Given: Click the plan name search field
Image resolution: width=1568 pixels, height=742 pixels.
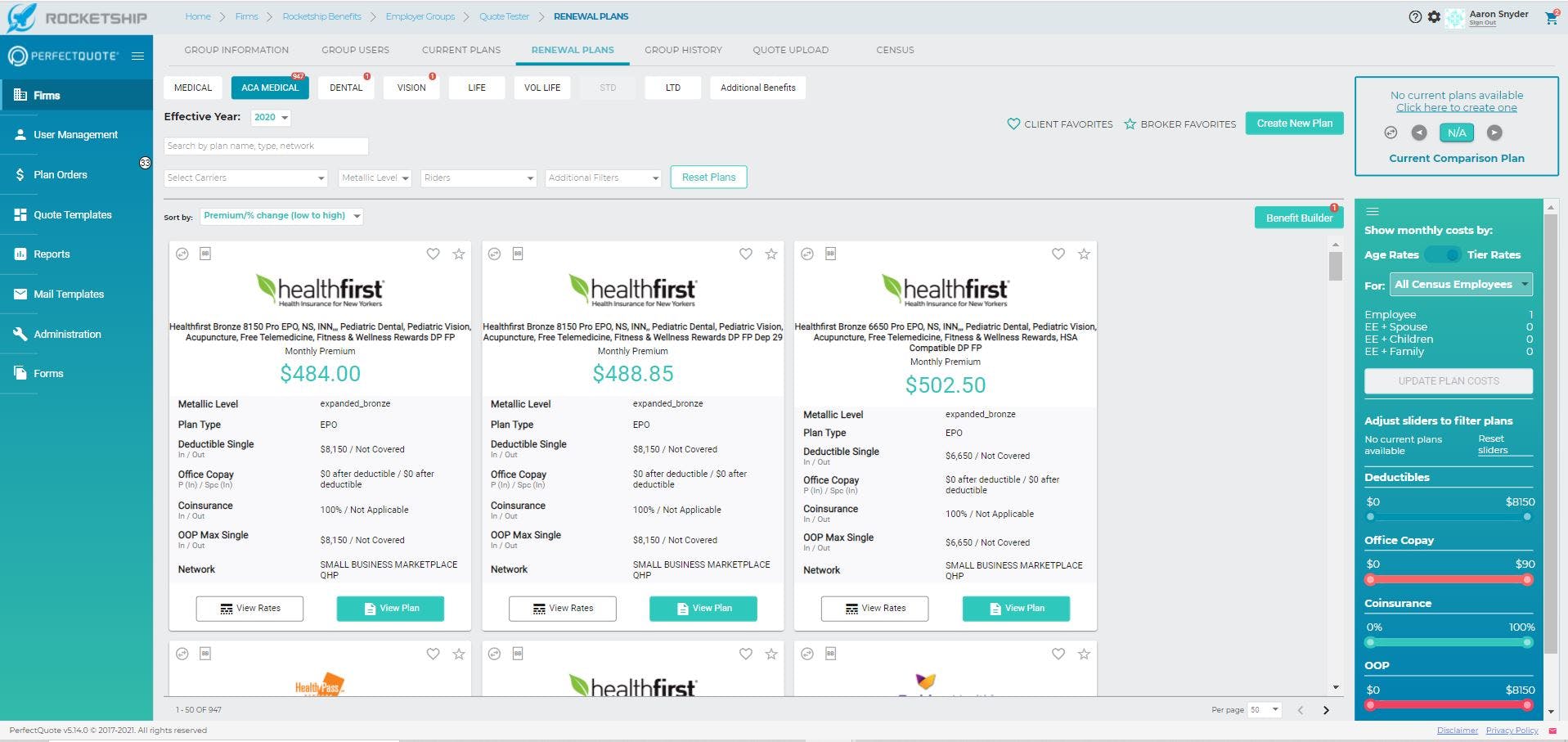Looking at the screenshot, I should [x=266, y=146].
